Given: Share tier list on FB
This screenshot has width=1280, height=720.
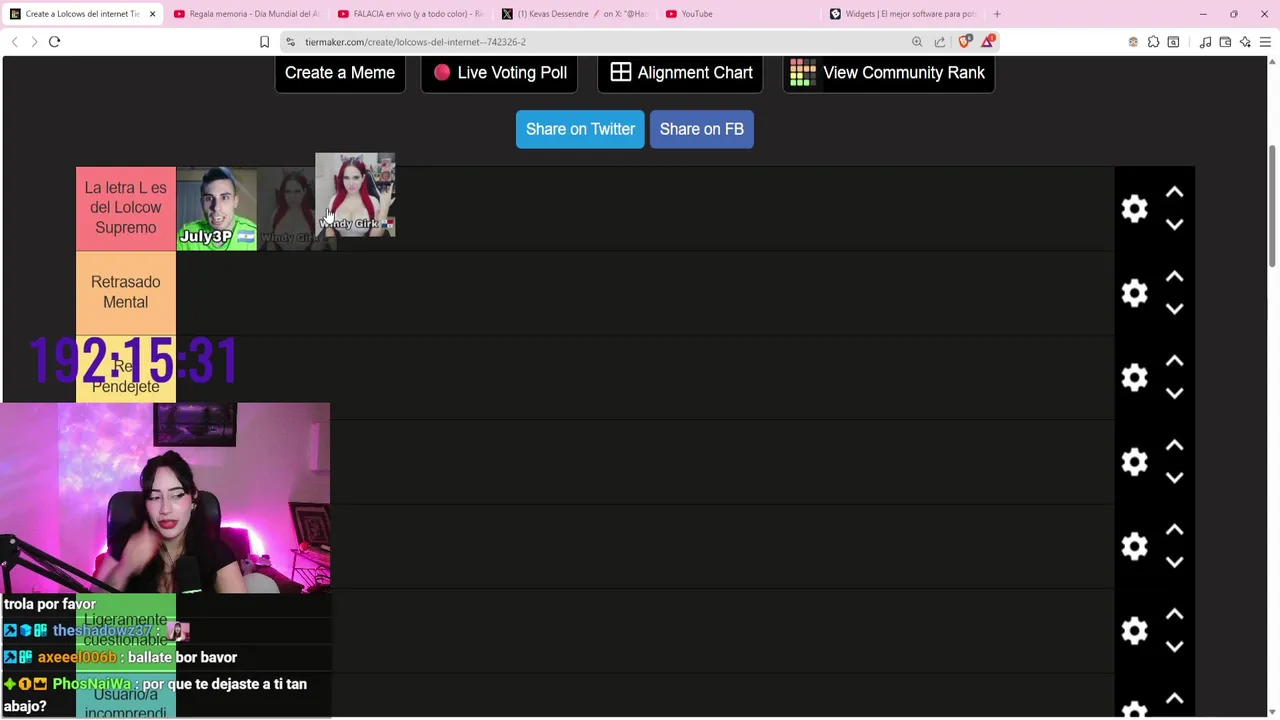Looking at the screenshot, I should click(x=701, y=129).
